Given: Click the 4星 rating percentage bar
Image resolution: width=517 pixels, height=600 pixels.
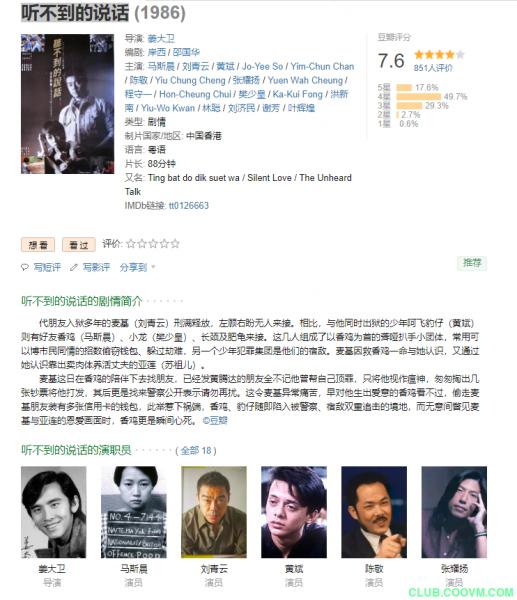Looking at the screenshot, I should tap(419, 96).
